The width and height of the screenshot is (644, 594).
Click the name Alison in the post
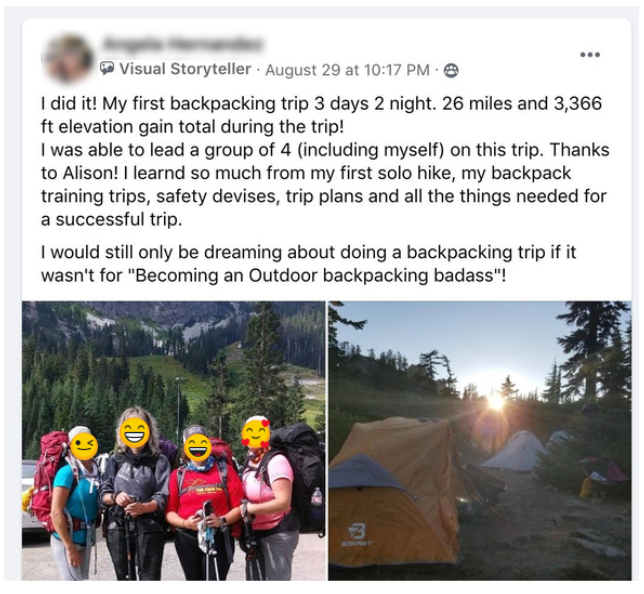tap(87, 173)
